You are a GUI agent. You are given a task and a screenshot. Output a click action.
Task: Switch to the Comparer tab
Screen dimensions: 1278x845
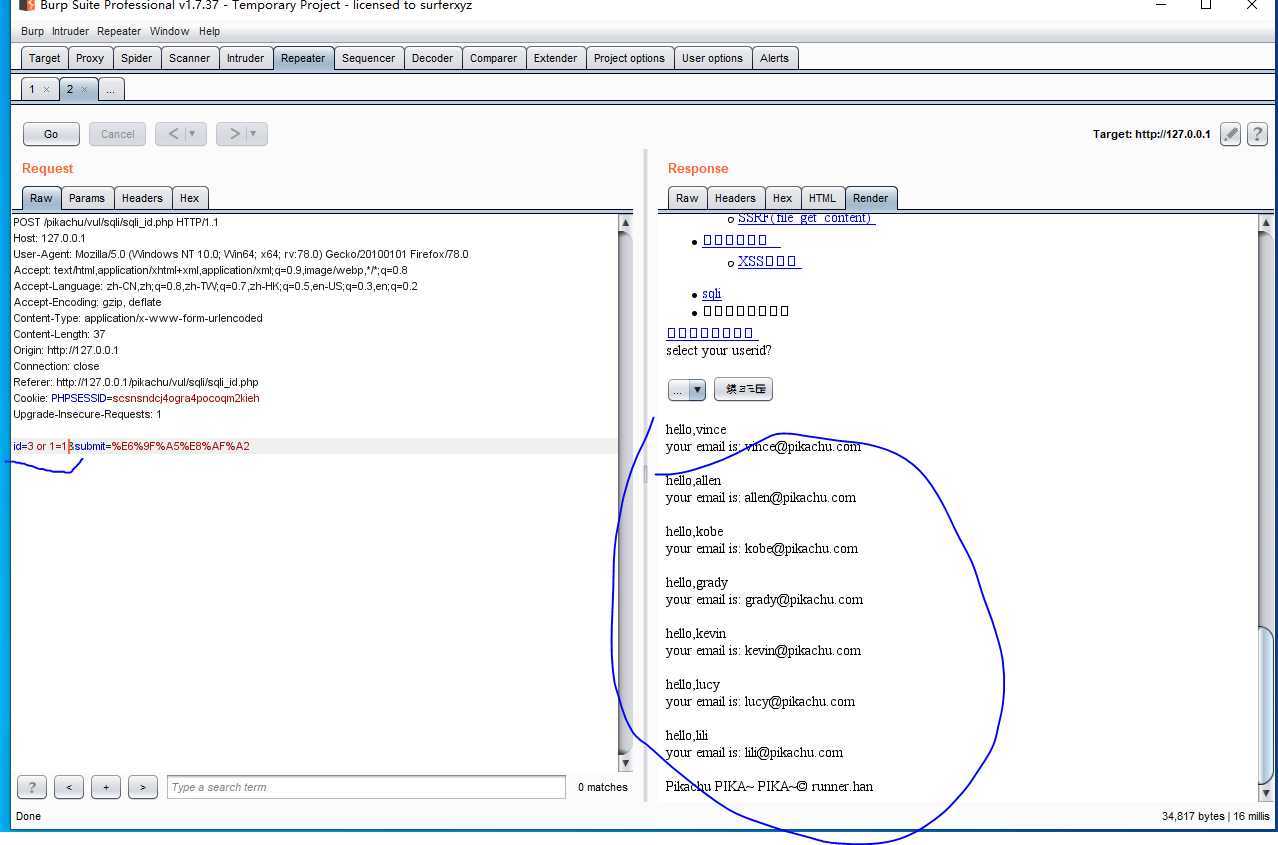[494, 58]
